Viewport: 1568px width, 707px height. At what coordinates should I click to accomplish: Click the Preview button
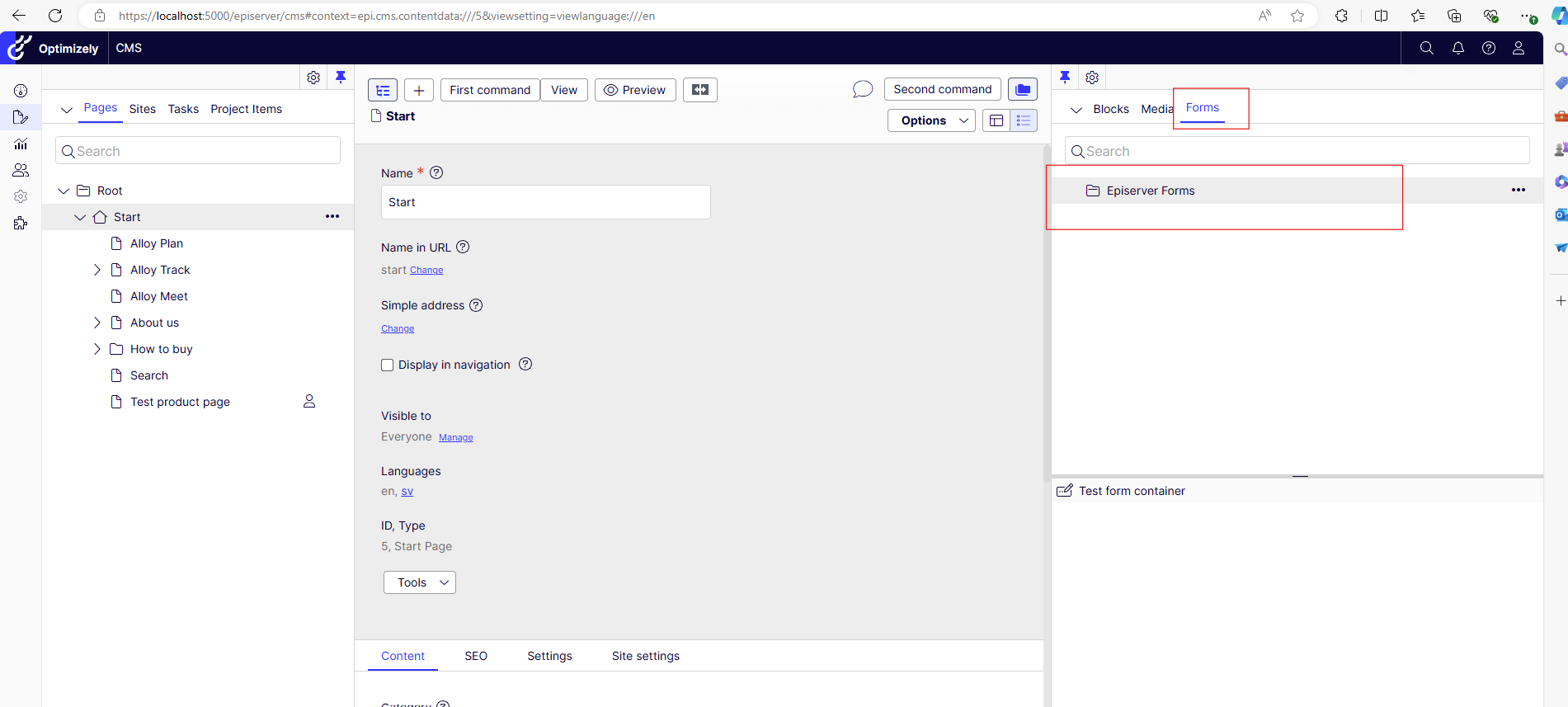(x=635, y=90)
